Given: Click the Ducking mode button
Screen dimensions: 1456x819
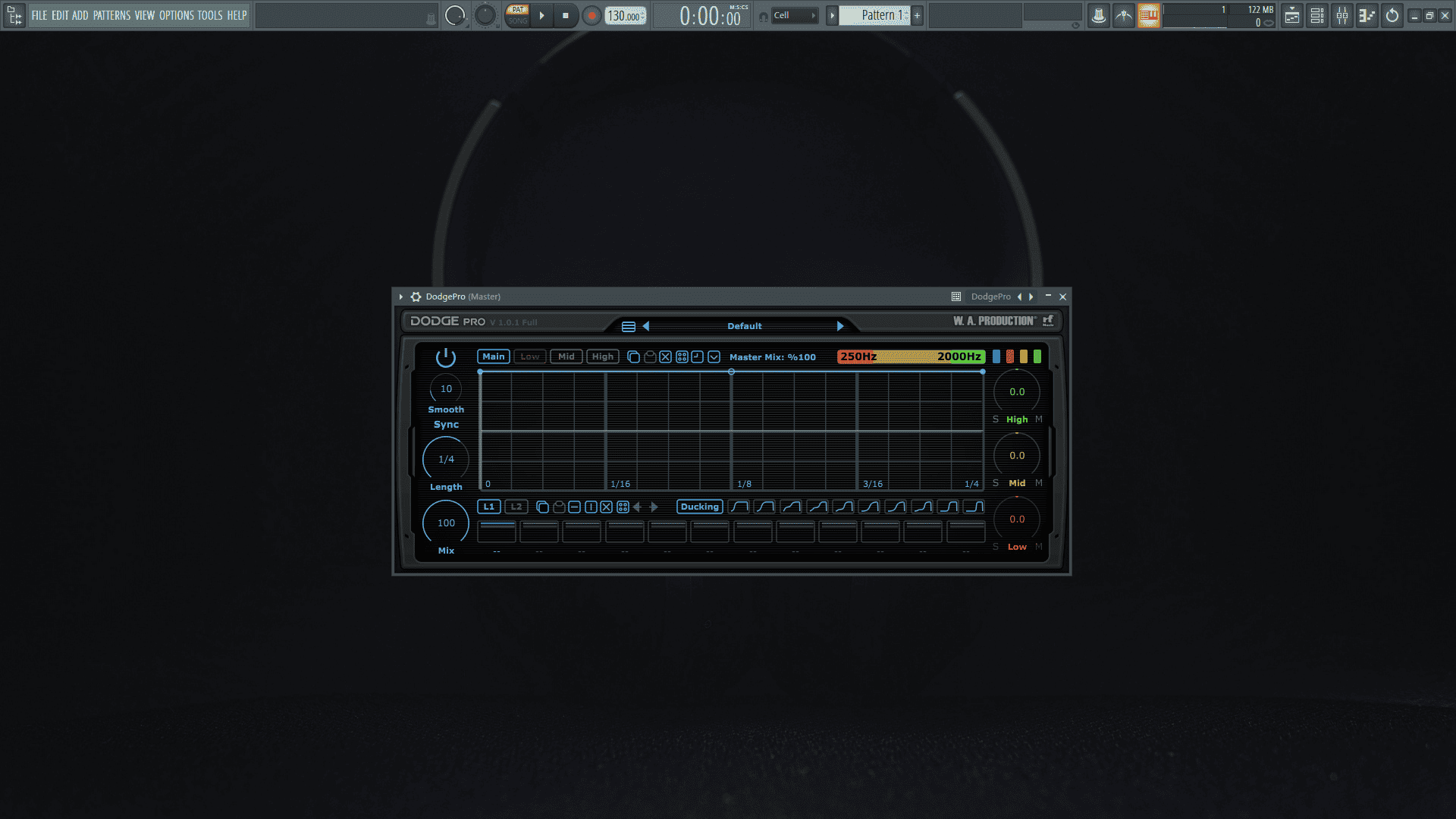Looking at the screenshot, I should [x=699, y=507].
